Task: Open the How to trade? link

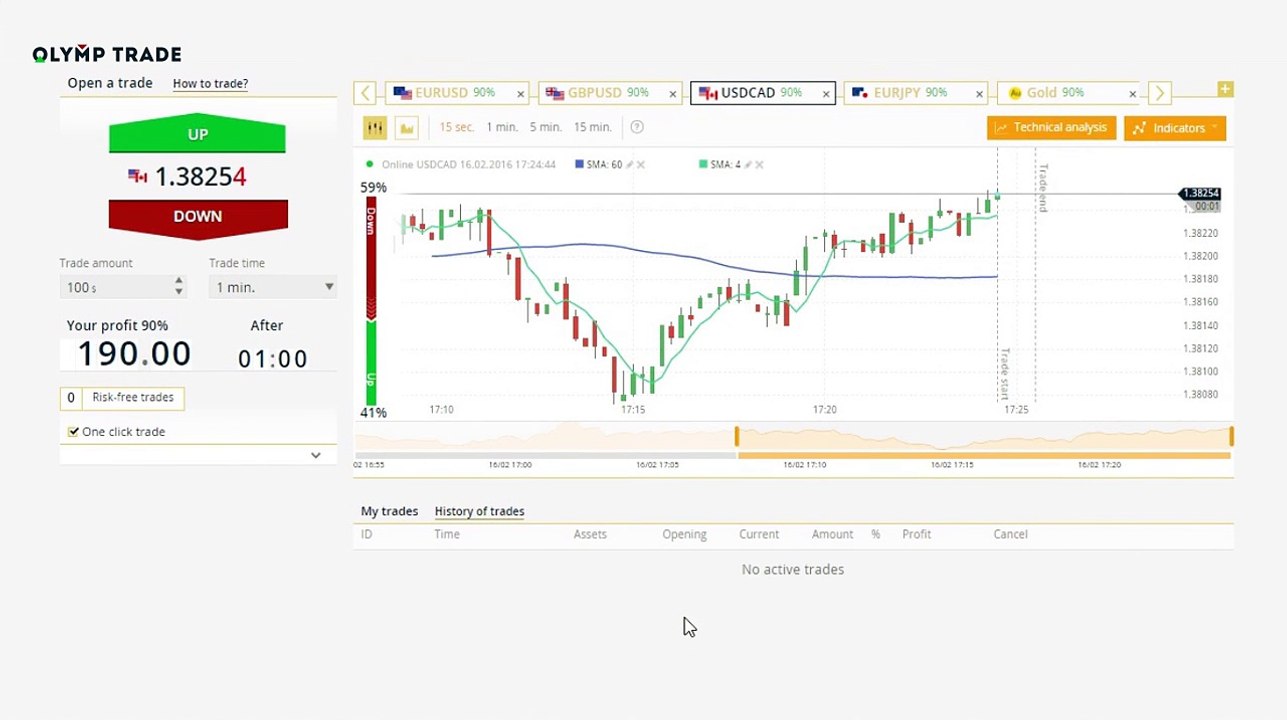Action: (210, 84)
